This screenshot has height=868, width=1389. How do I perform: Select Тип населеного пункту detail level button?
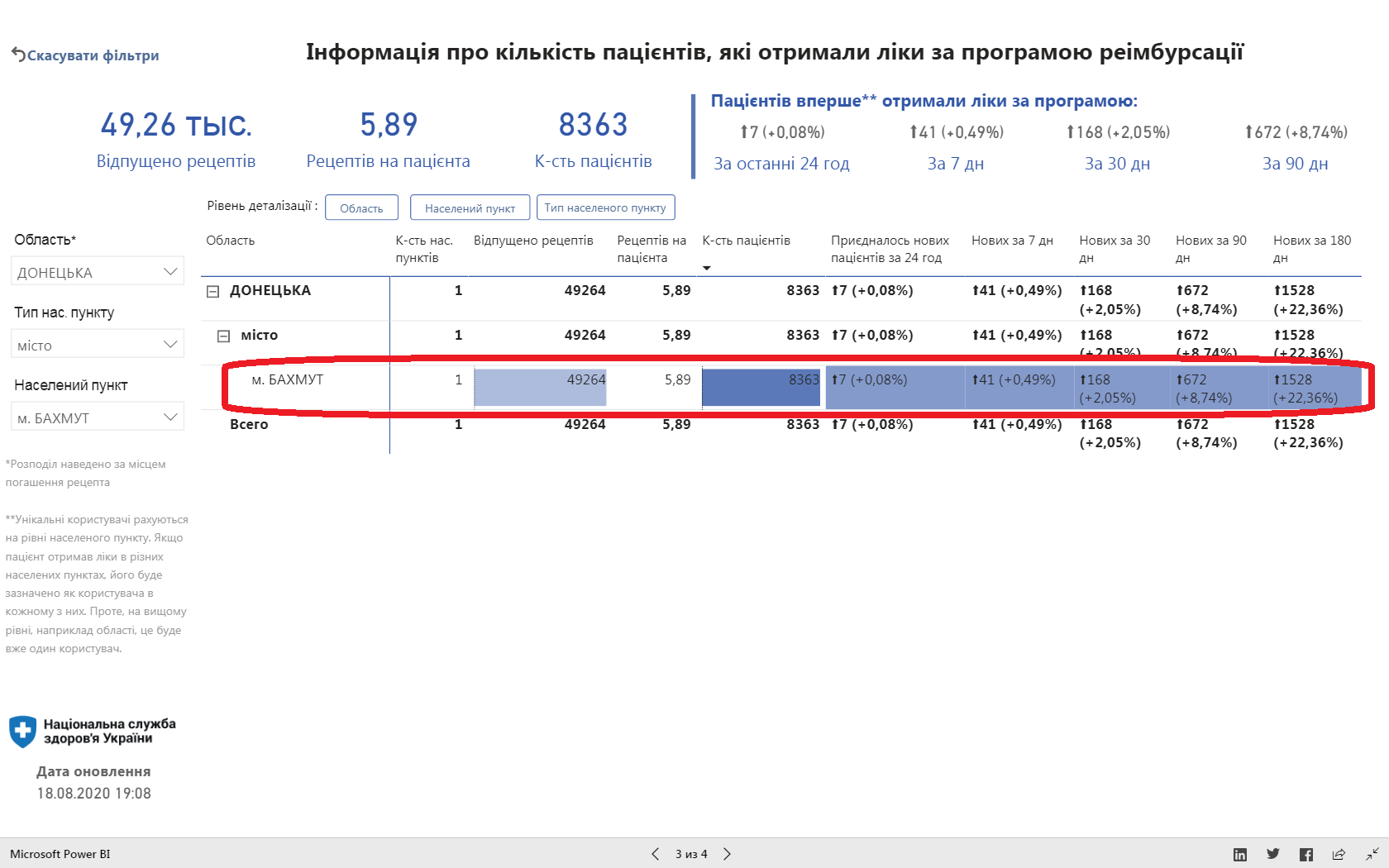[605, 207]
